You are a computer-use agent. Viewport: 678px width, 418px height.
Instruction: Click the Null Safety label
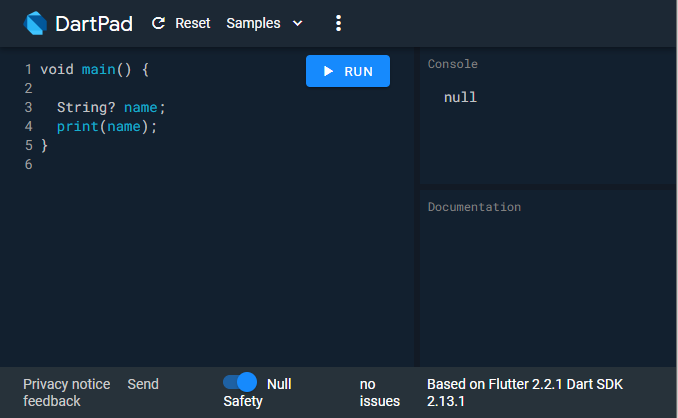(x=257, y=392)
